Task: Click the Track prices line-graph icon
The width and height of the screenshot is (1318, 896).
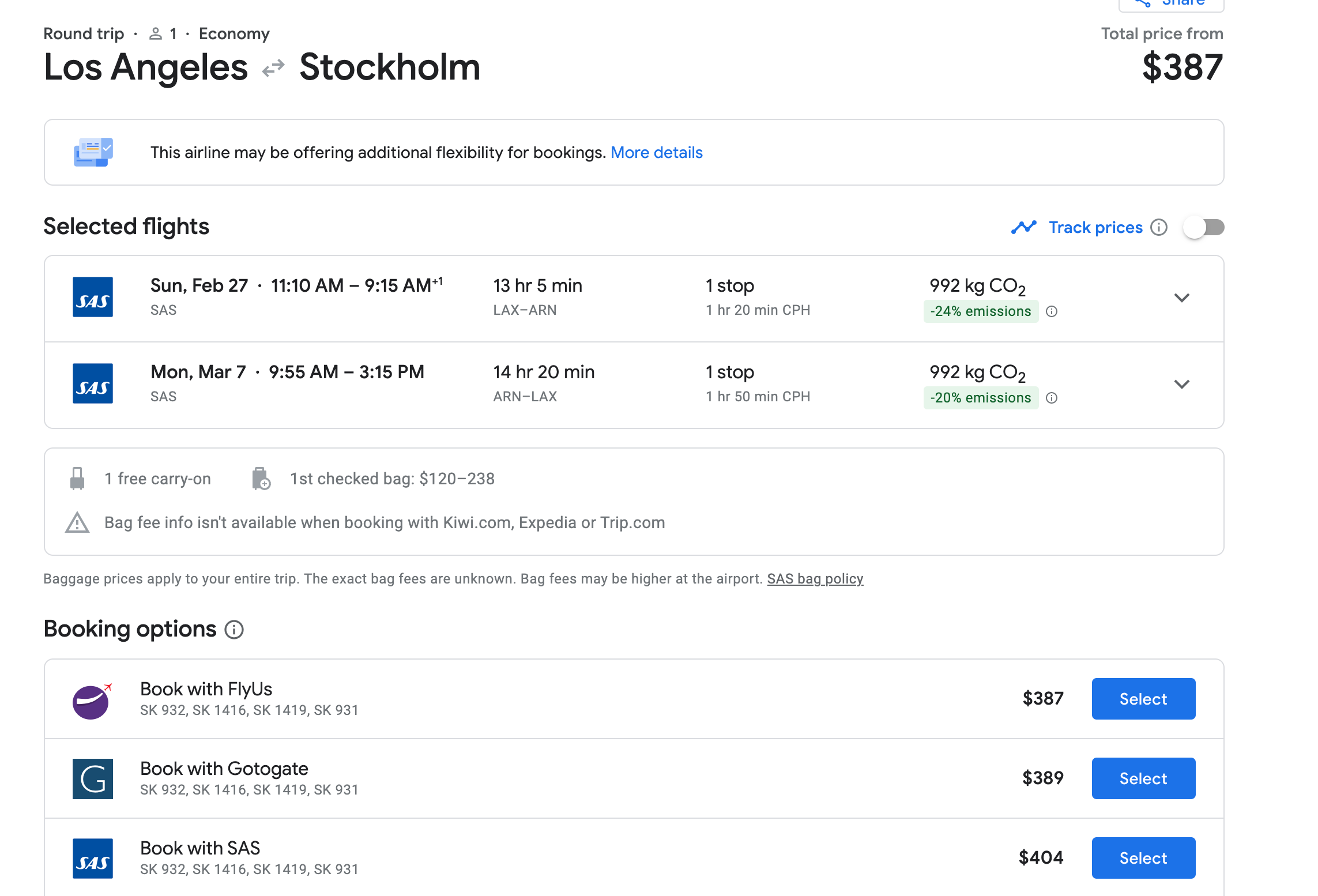Action: click(x=1025, y=227)
